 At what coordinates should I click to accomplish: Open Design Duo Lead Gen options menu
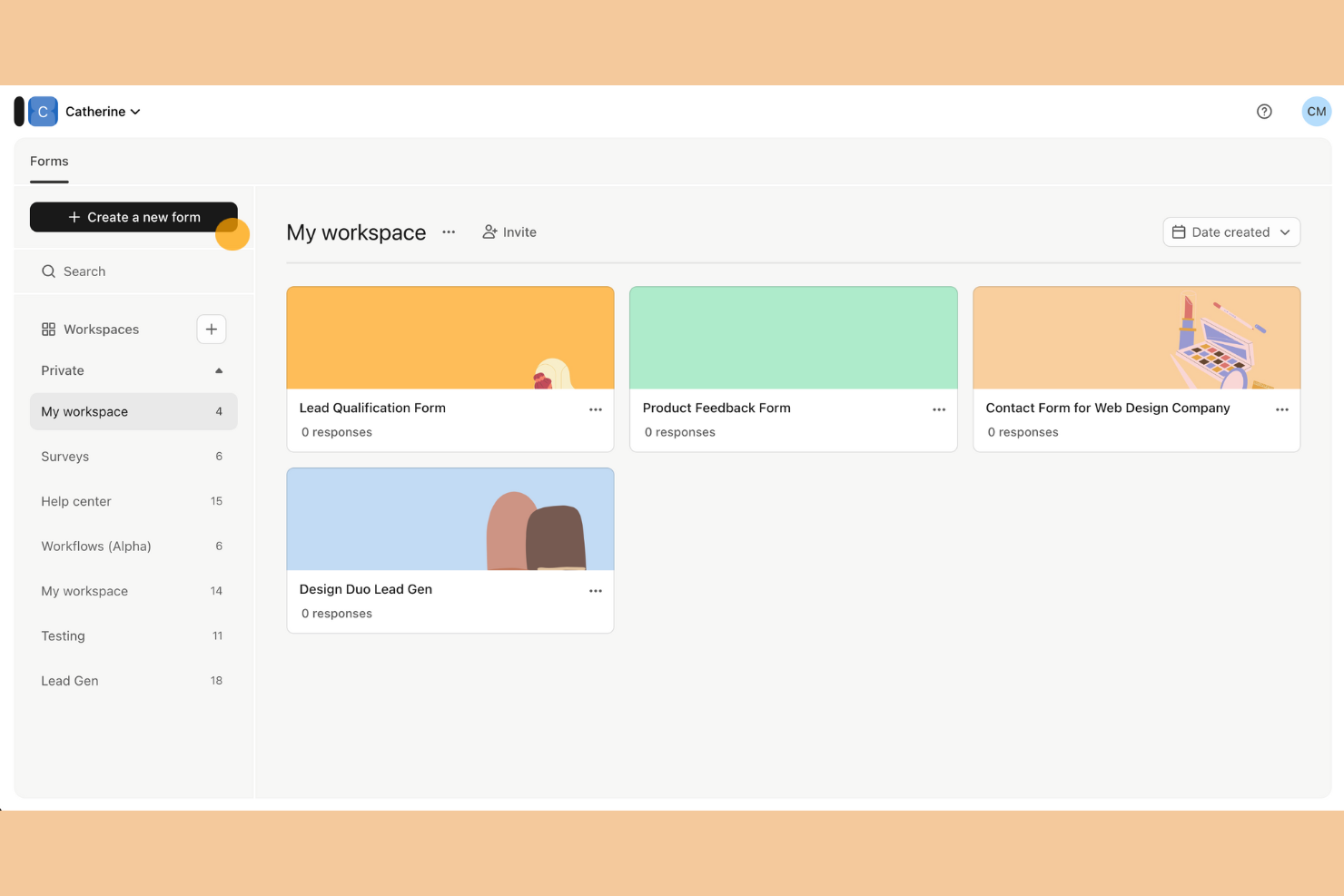pos(596,591)
